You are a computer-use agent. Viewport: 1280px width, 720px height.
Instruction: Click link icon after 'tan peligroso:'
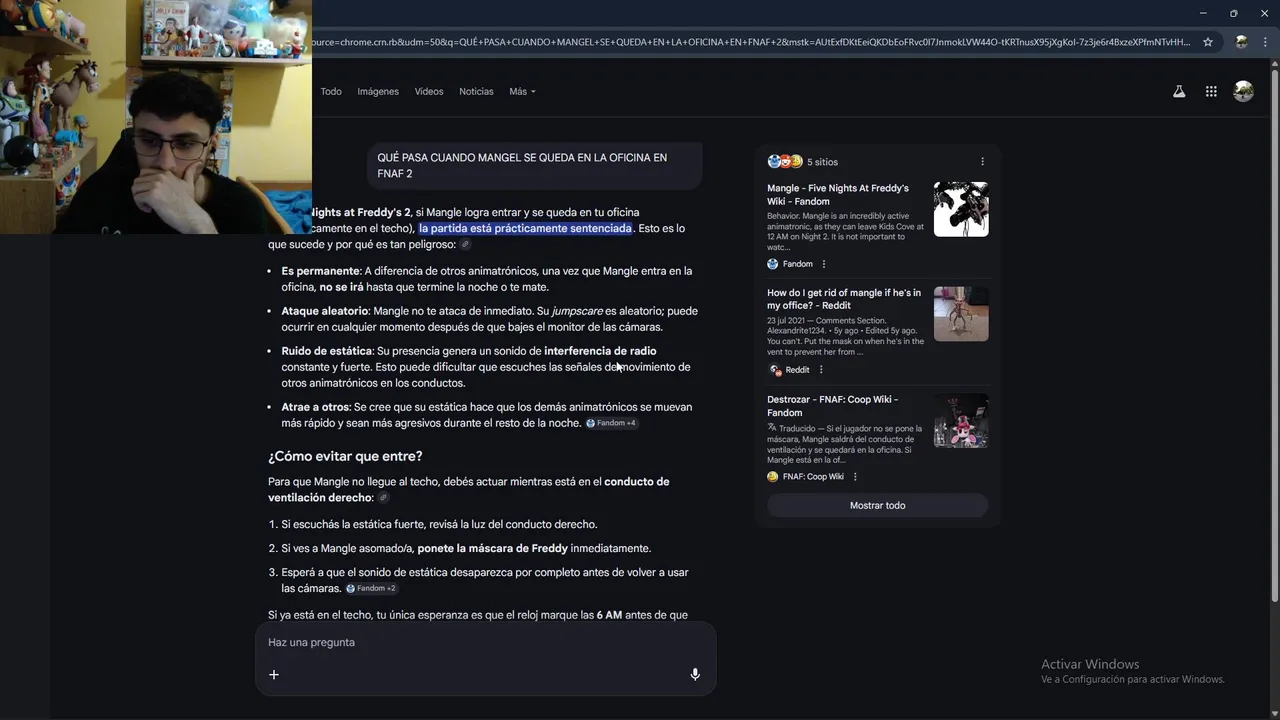[465, 244]
